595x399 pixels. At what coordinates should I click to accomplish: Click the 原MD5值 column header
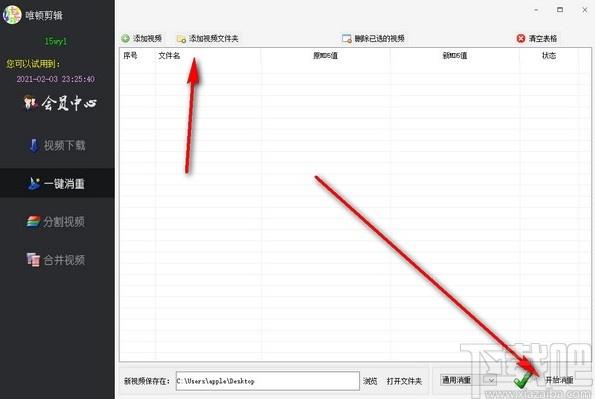click(325, 56)
